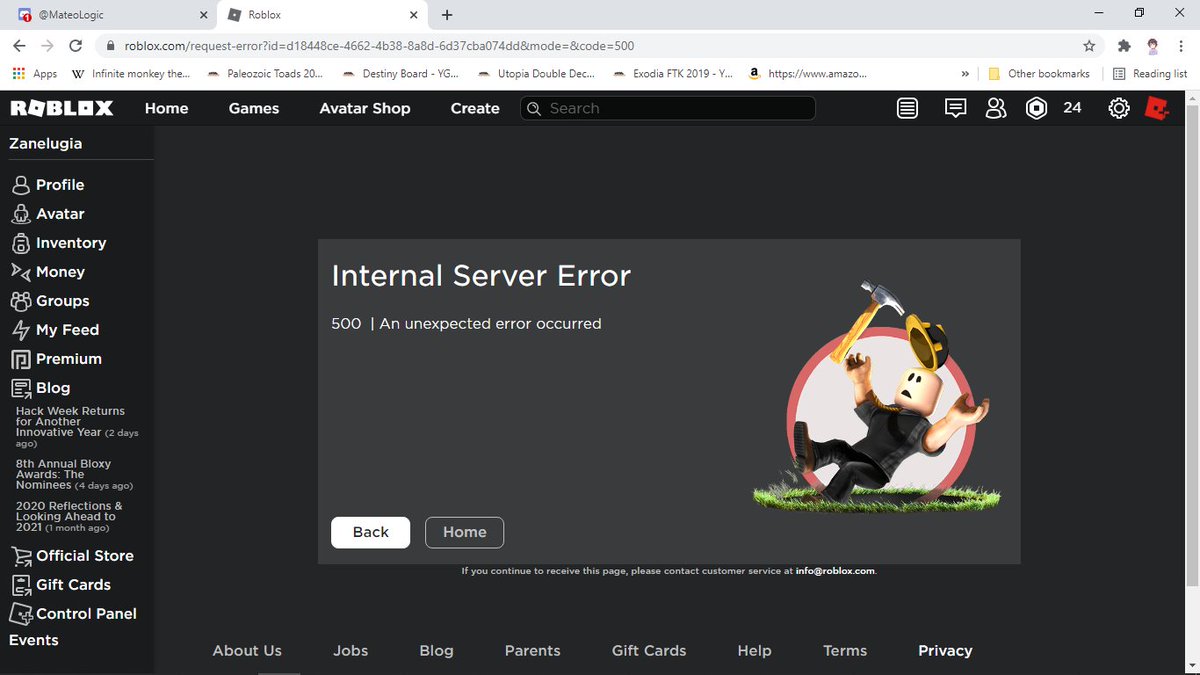Click the info@roblox.com email link
This screenshot has height=675, width=1200.
tap(835, 571)
